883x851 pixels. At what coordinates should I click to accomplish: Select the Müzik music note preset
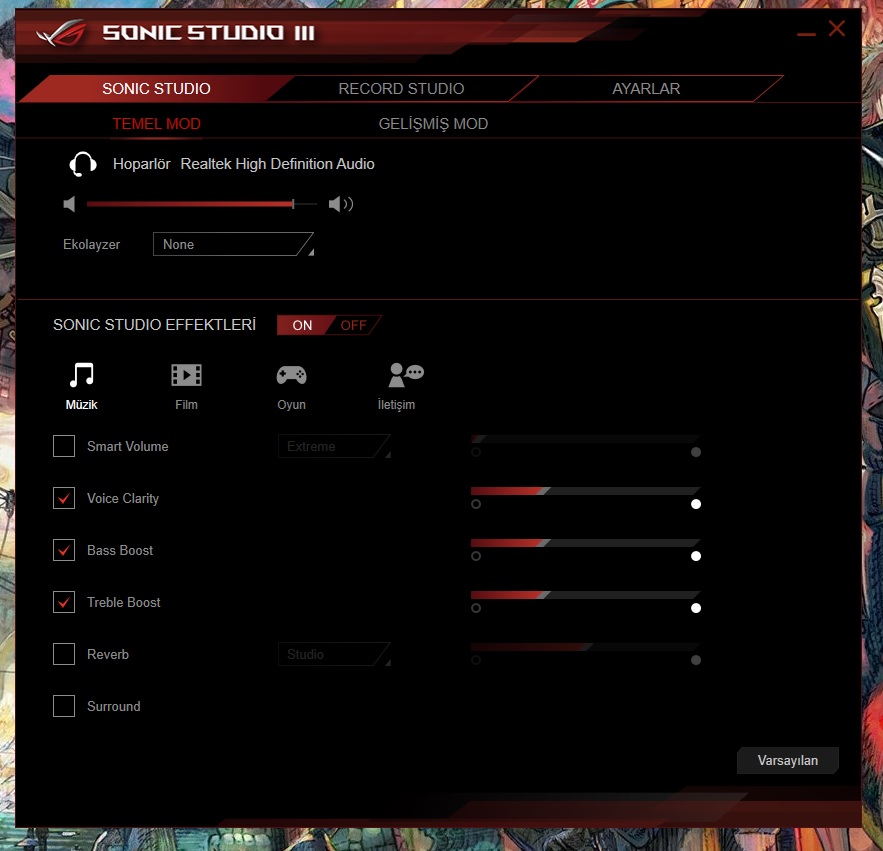pos(82,375)
